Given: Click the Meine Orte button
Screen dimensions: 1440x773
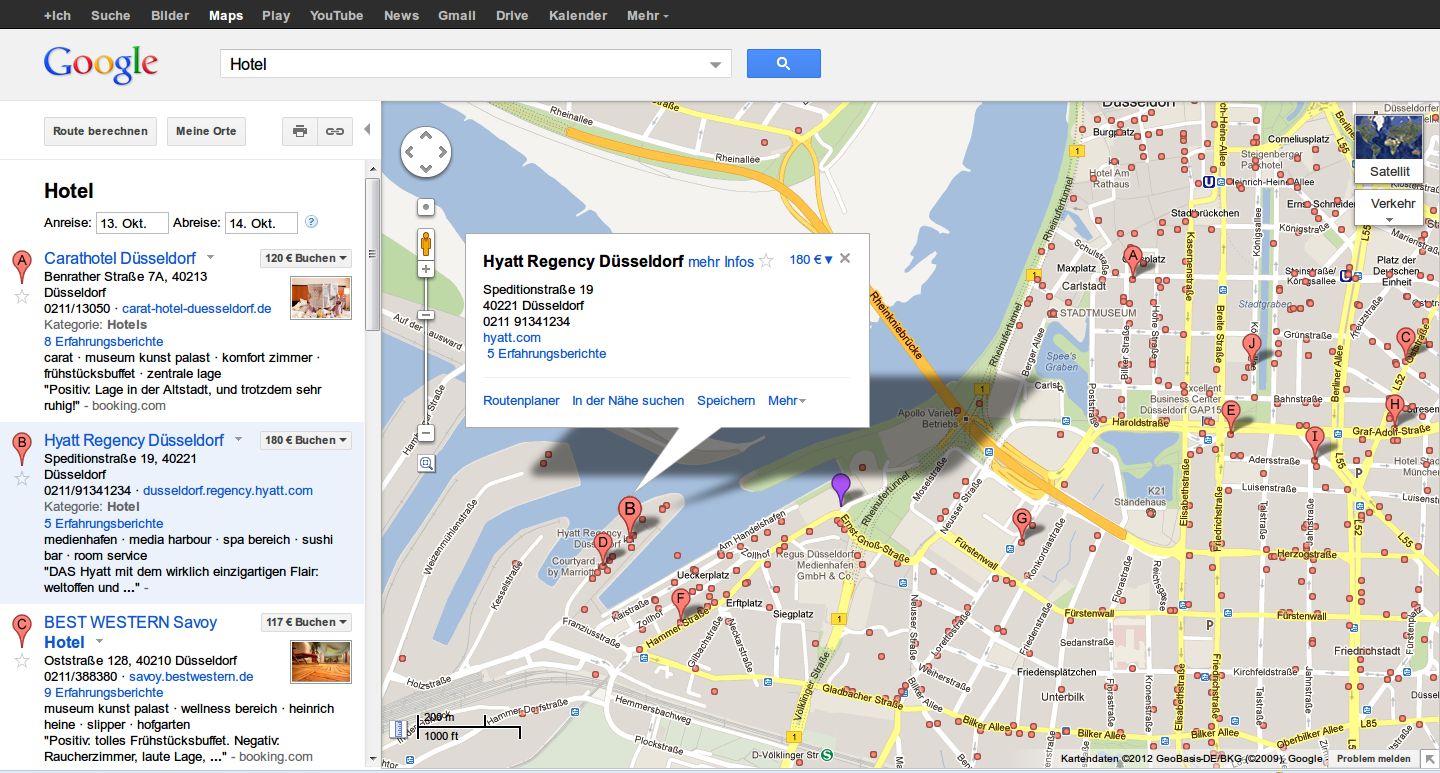Looking at the screenshot, I should [206, 131].
